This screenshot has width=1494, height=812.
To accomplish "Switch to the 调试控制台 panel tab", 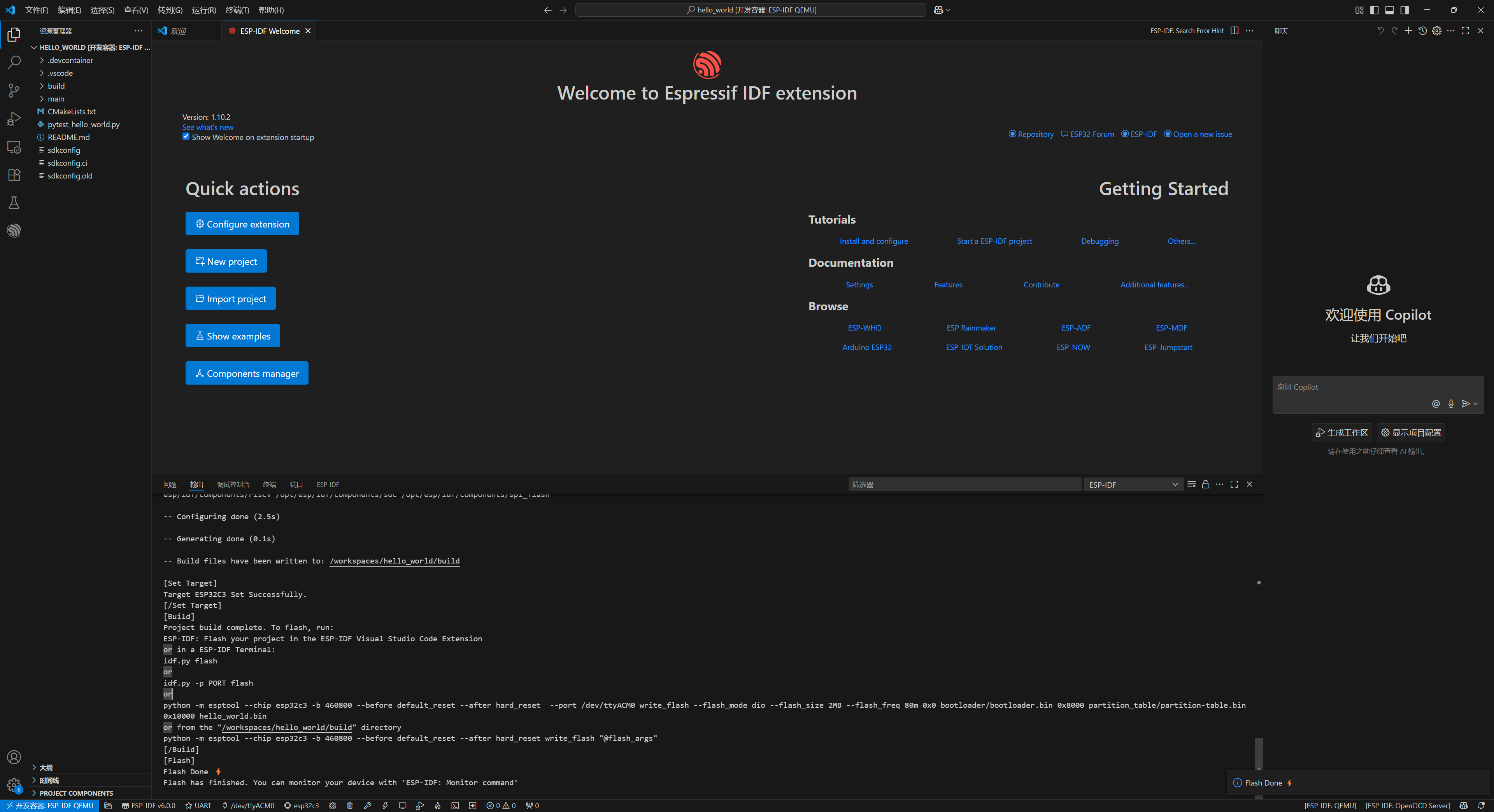I will (x=233, y=485).
